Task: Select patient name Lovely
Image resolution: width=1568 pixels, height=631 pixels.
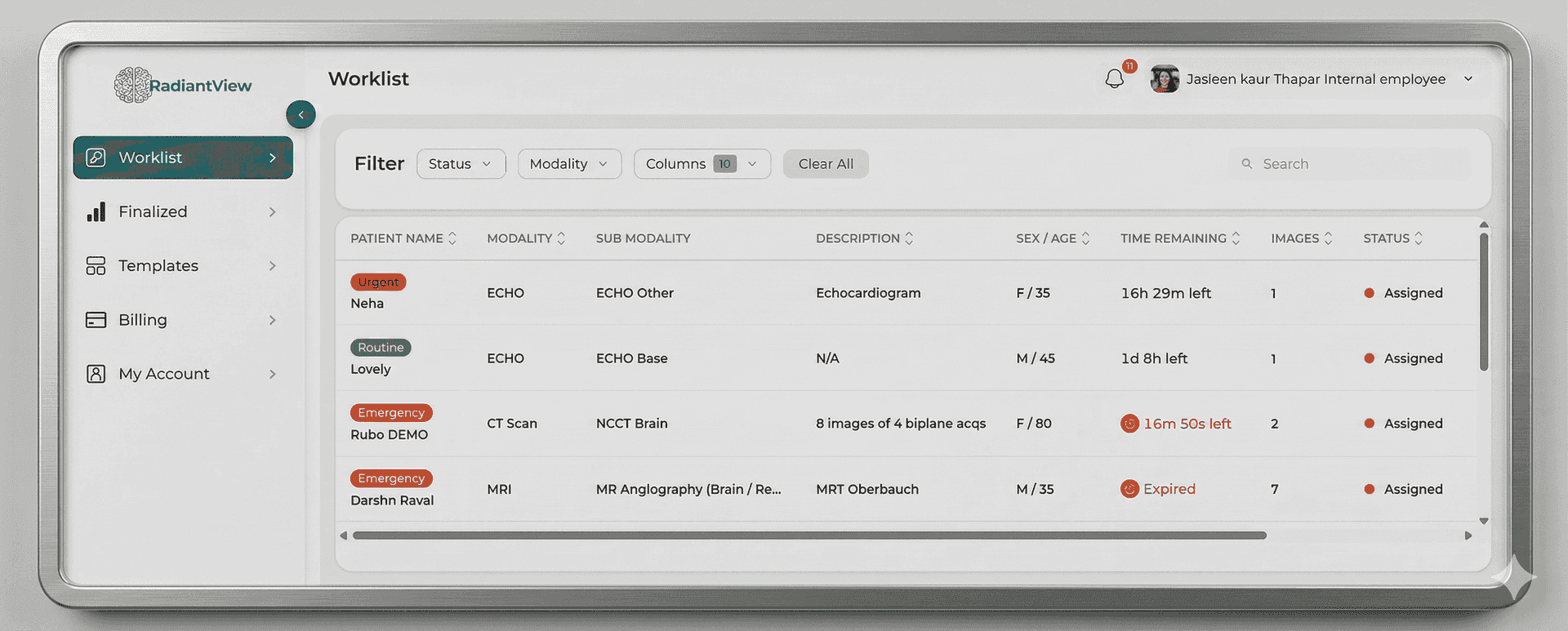Action: (x=371, y=369)
